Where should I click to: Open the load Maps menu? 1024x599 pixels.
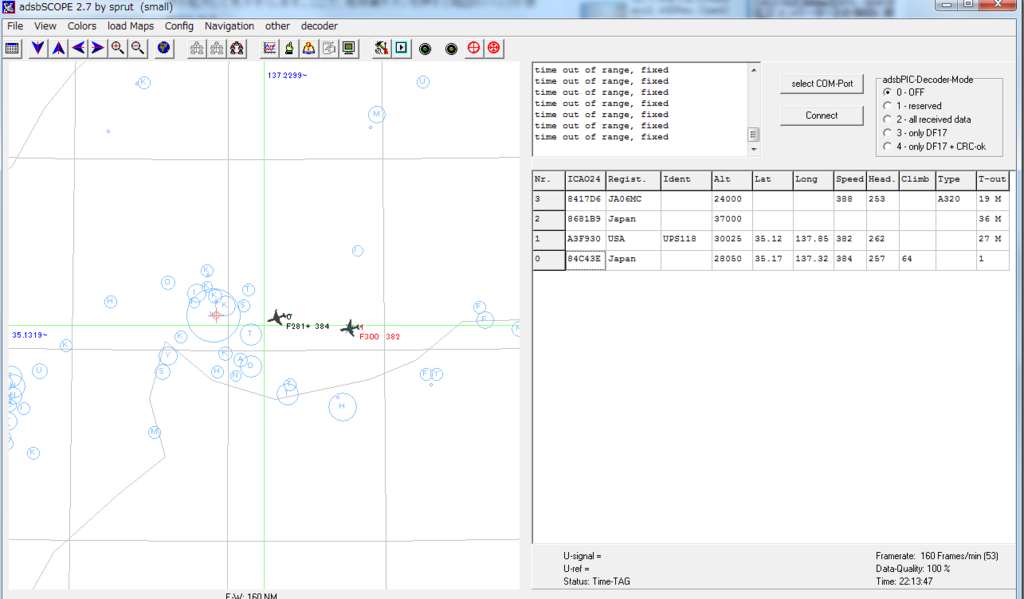131,26
